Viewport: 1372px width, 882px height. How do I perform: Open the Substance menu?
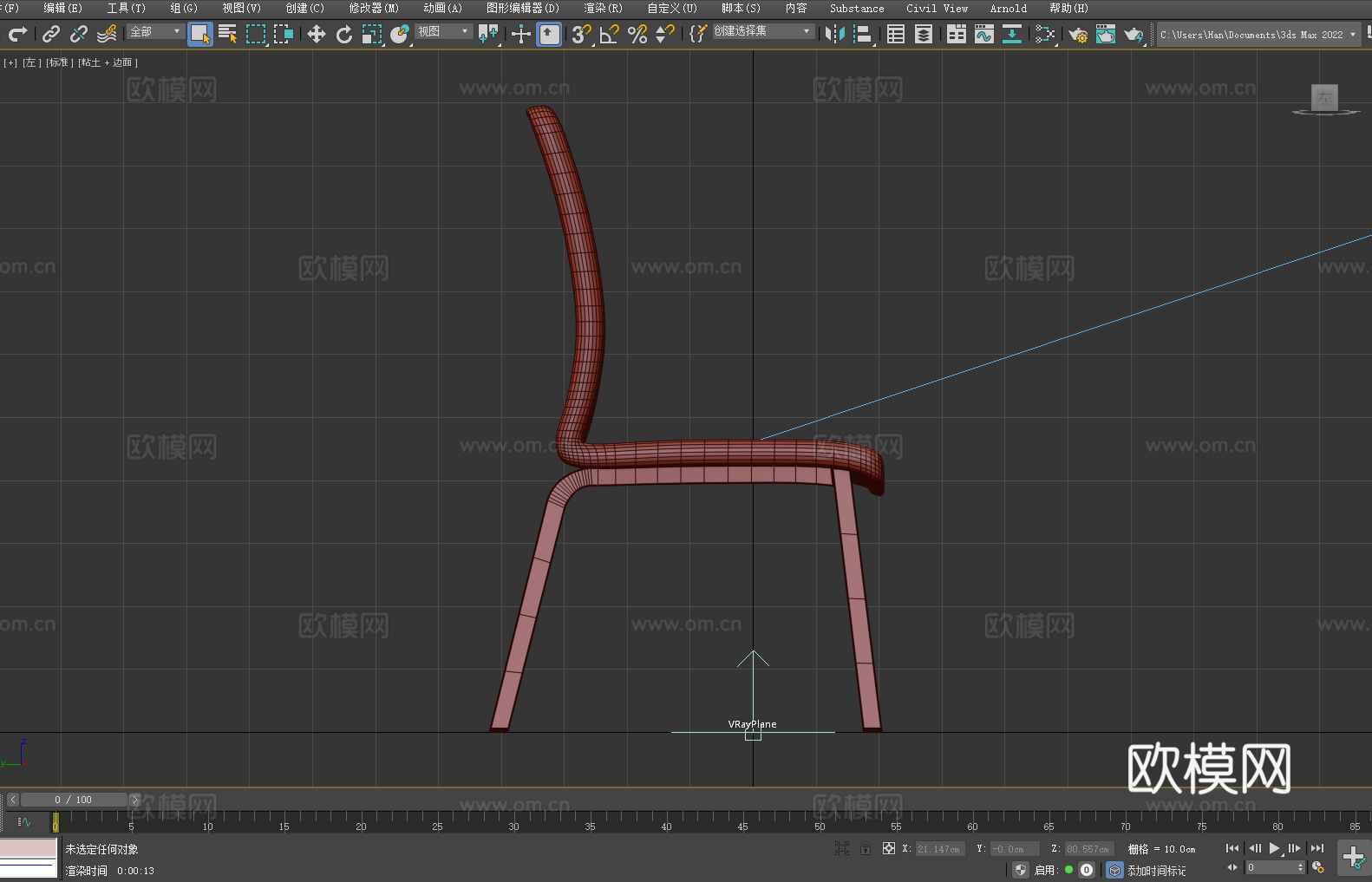point(857,8)
